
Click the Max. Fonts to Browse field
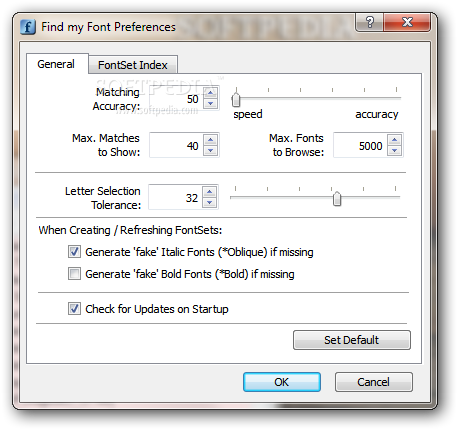click(x=360, y=145)
